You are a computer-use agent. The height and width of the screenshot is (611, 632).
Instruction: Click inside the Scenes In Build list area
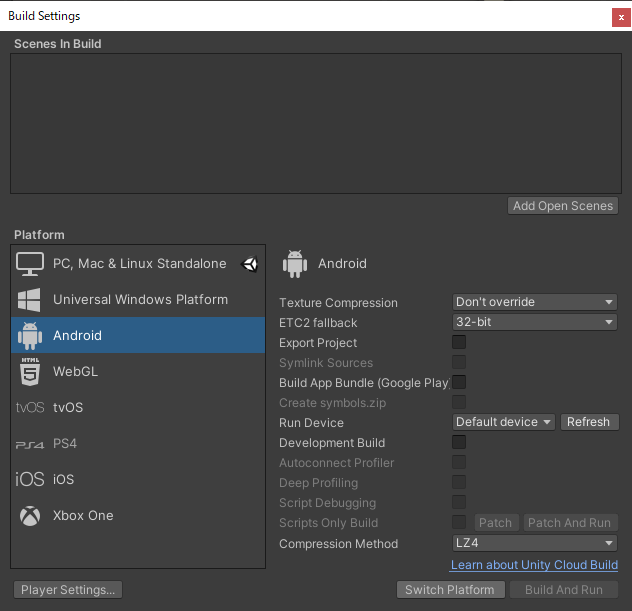316,123
